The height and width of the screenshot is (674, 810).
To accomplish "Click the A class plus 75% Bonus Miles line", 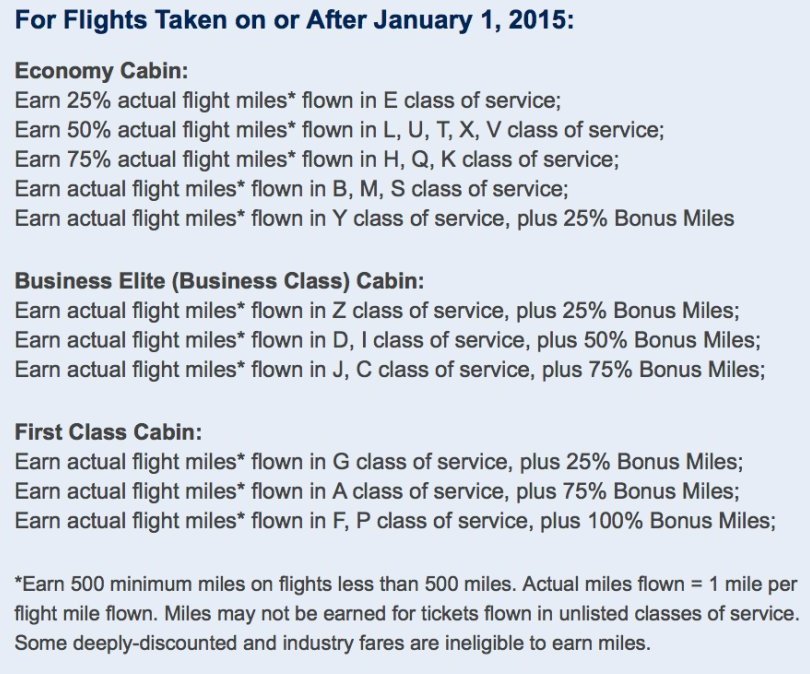I will pyautogui.click(x=377, y=491).
